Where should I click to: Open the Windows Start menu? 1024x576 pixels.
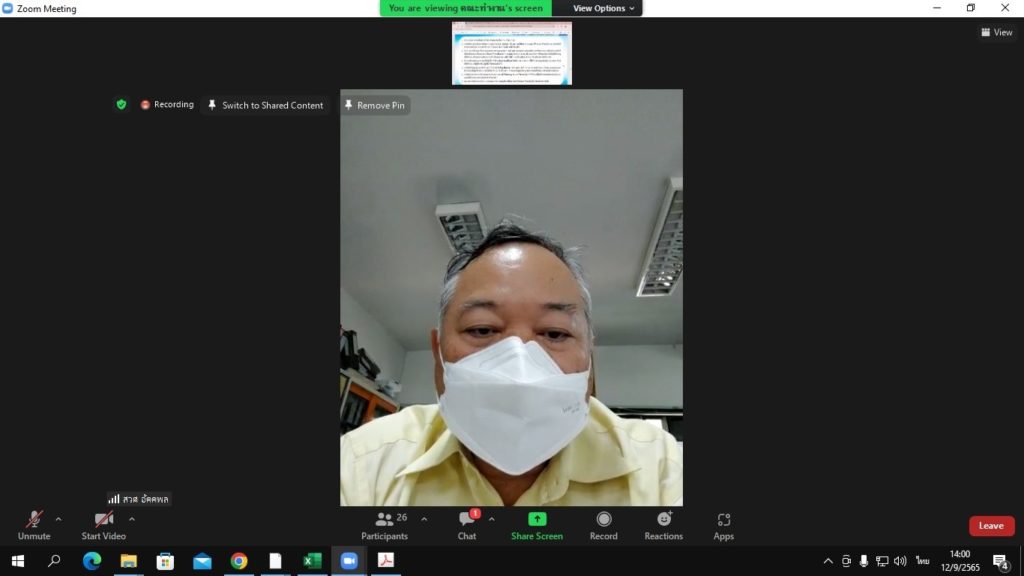tap(18, 561)
